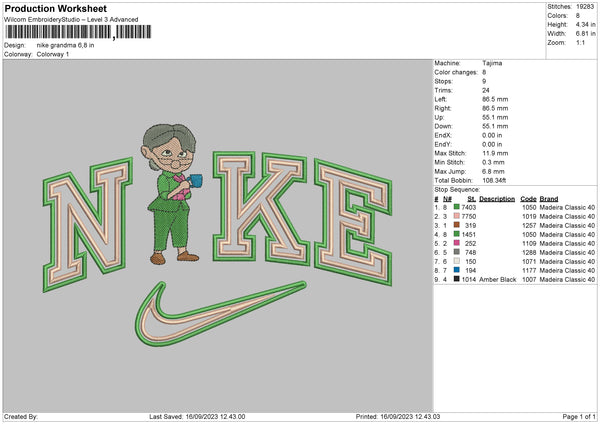Screen dimensions: 600x424
Task: Click the Max Jump value '6.8 mm'
Action: pos(493,171)
